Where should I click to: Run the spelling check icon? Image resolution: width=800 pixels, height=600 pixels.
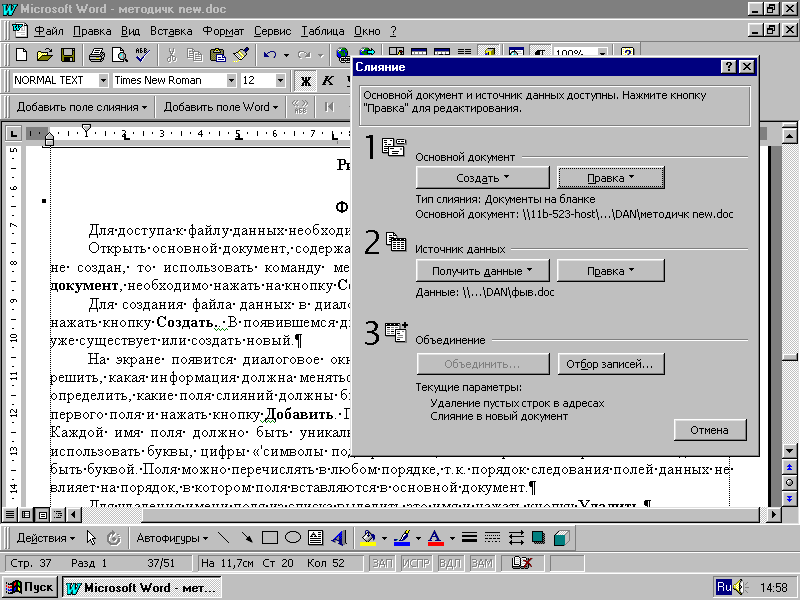(x=142, y=54)
